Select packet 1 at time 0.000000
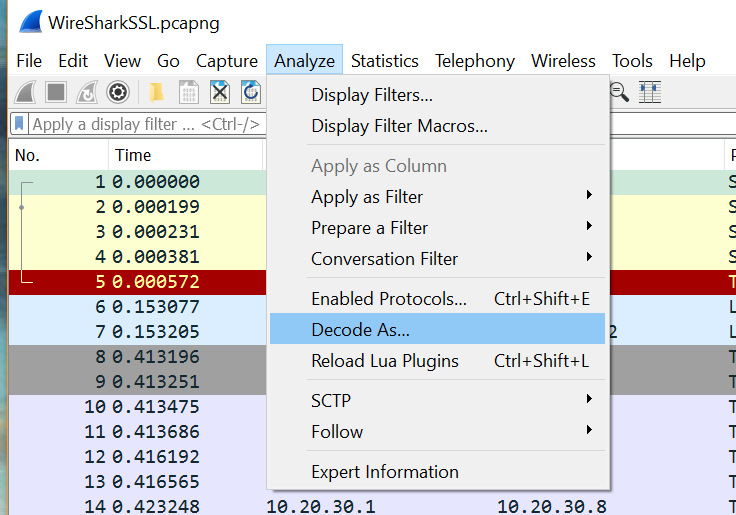The height and width of the screenshot is (515, 736). [138, 182]
